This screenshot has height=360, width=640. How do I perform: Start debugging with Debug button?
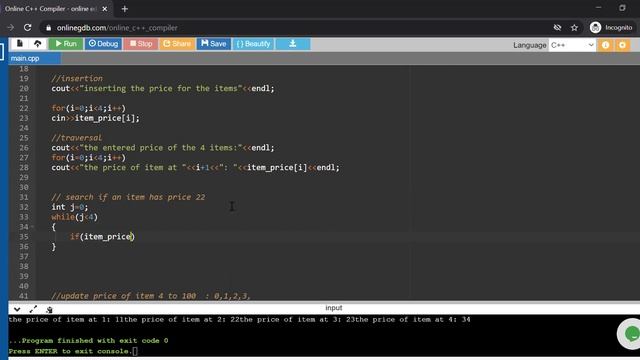point(104,44)
